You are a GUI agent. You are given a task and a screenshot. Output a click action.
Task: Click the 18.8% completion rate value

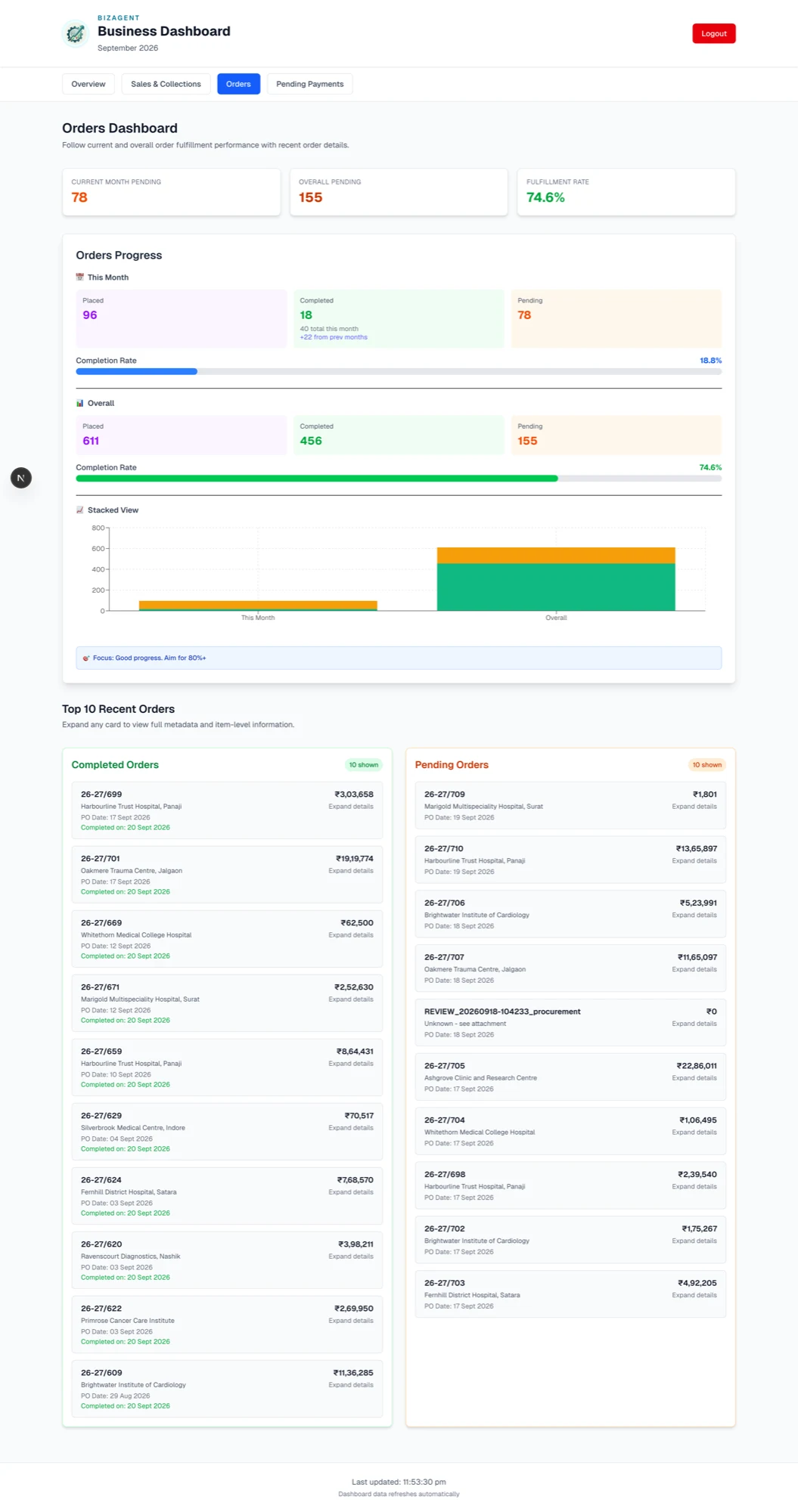pyautogui.click(x=710, y=361)
